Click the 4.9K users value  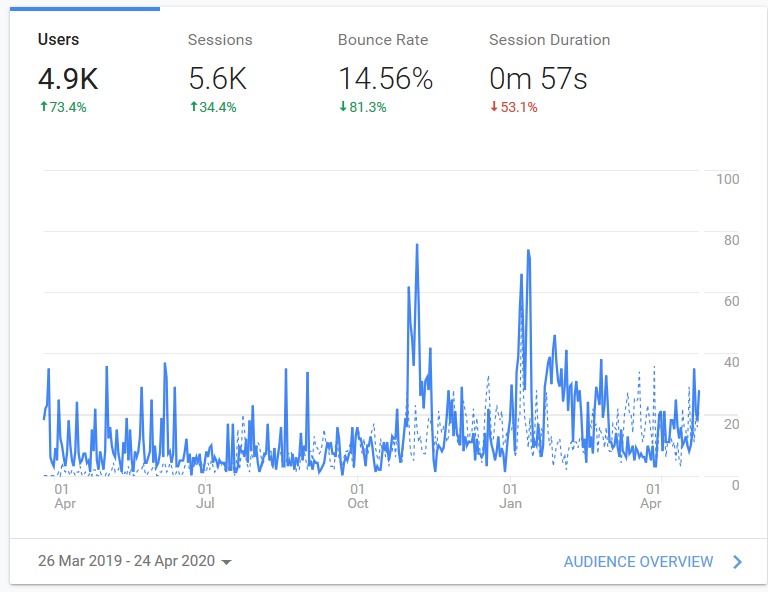tap(66, 79)
